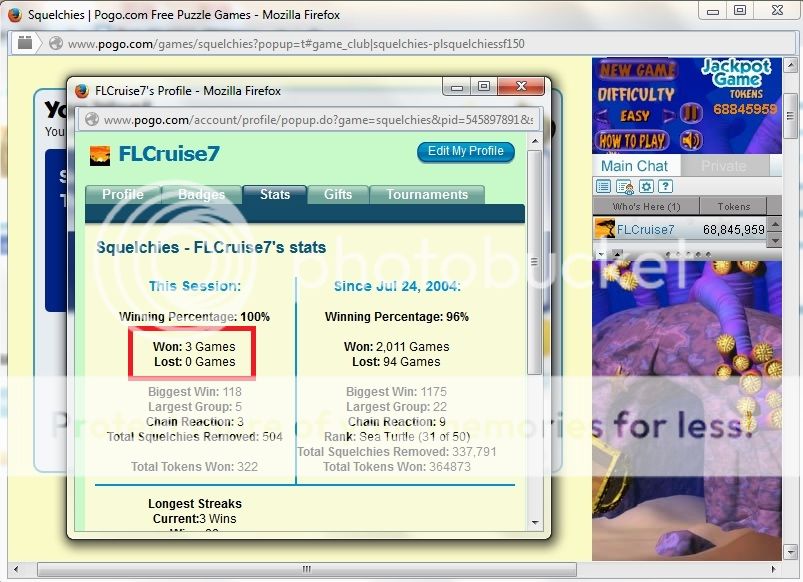Screen dimensions: 803x582
Task: Click the folder icon left of main address bar
Action: 25,42
